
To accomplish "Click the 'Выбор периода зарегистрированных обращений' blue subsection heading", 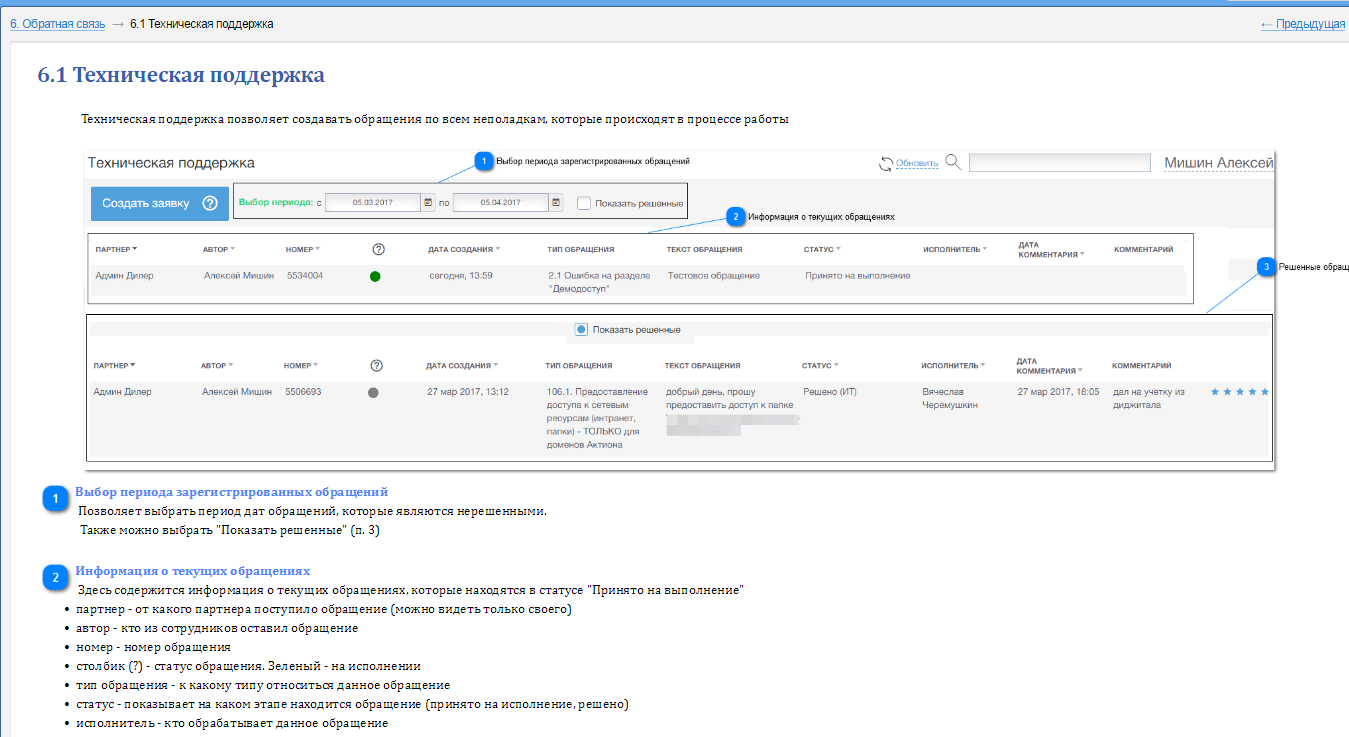I will tap(232, 492).
